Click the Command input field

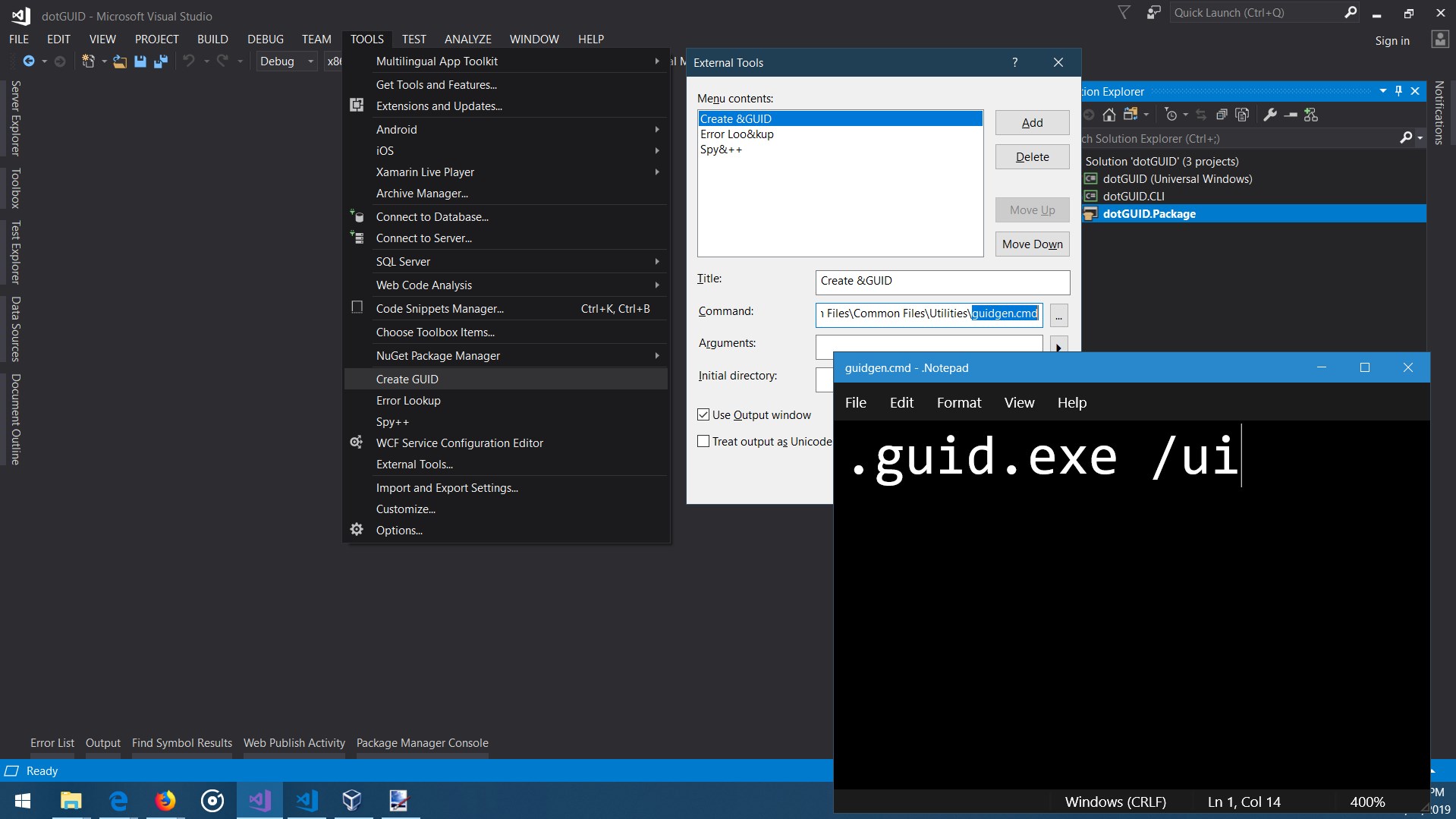[x=929, y=314]
